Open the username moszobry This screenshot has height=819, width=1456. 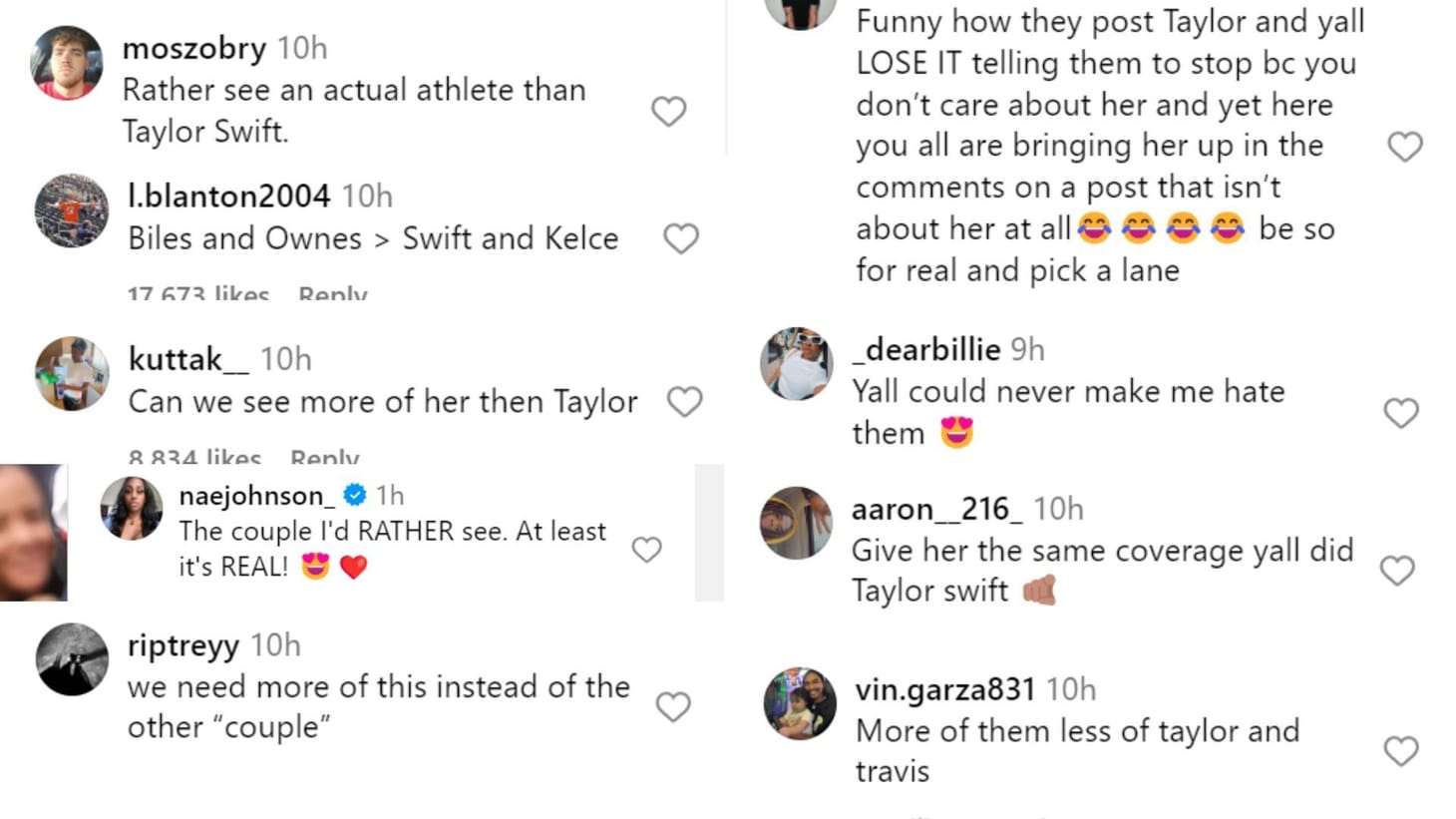coord(194,48)
